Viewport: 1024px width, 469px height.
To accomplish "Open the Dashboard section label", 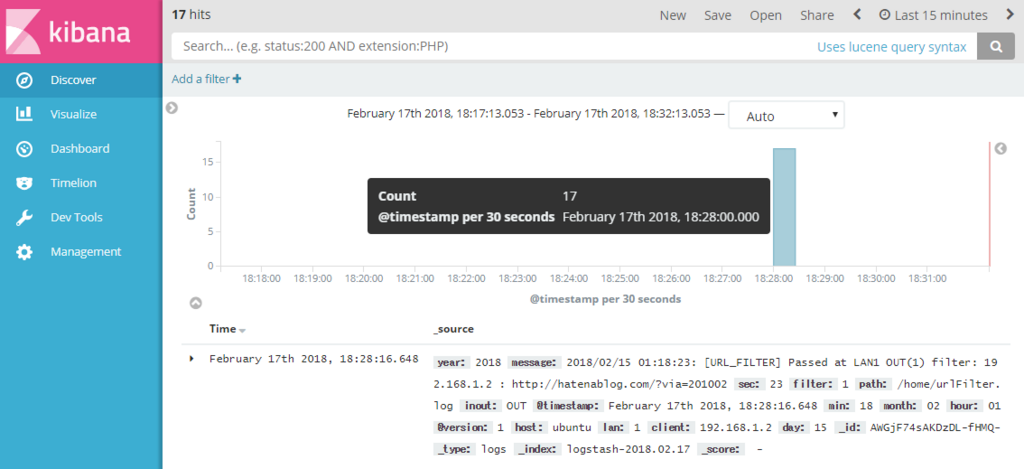I will (x=80, y=149).
